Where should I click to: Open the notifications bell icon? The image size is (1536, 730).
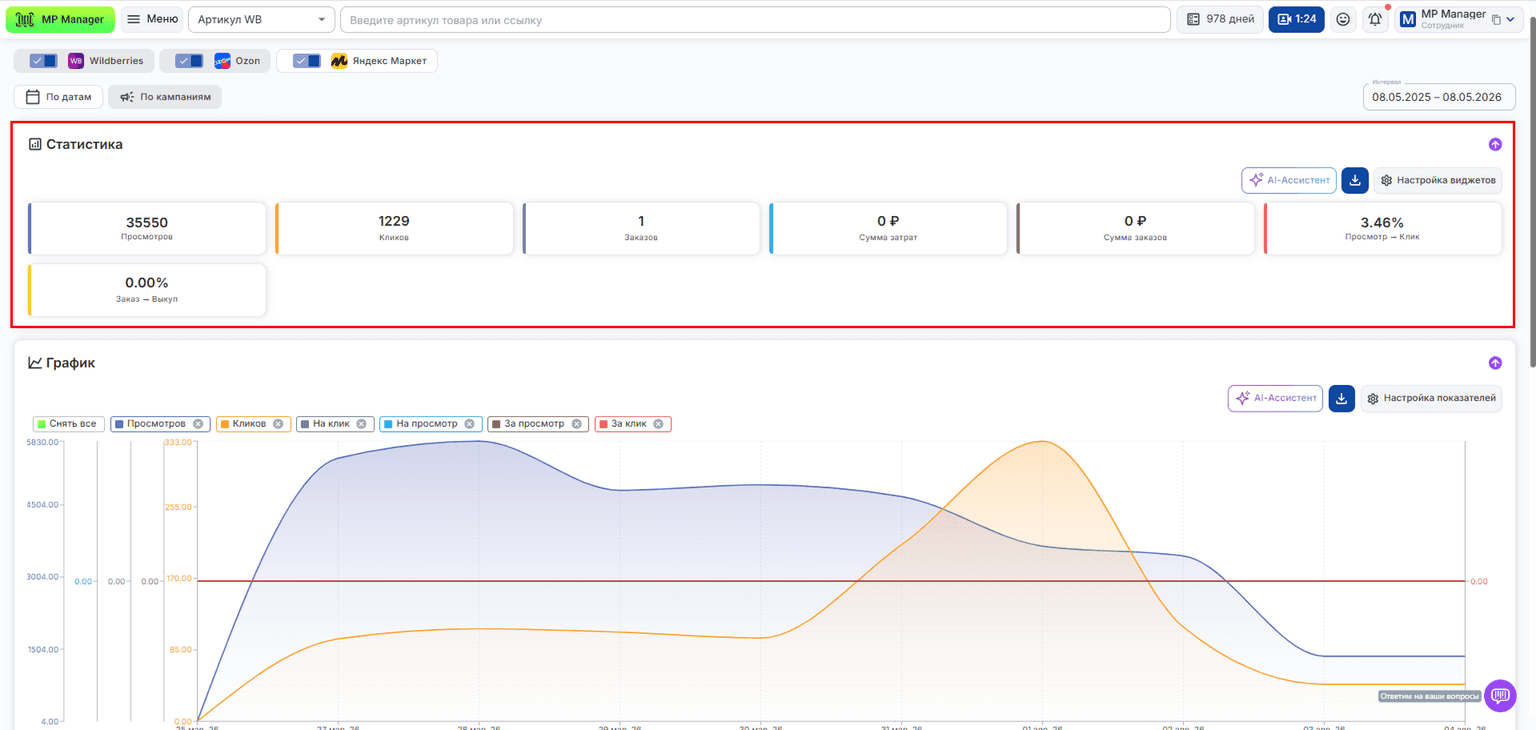[1376, 19]
